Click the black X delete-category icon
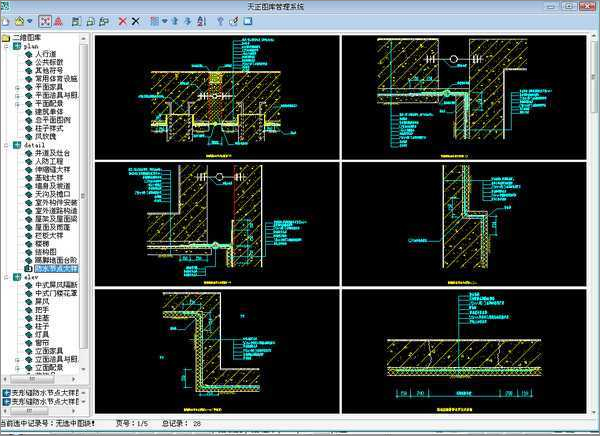 [135, 21]
